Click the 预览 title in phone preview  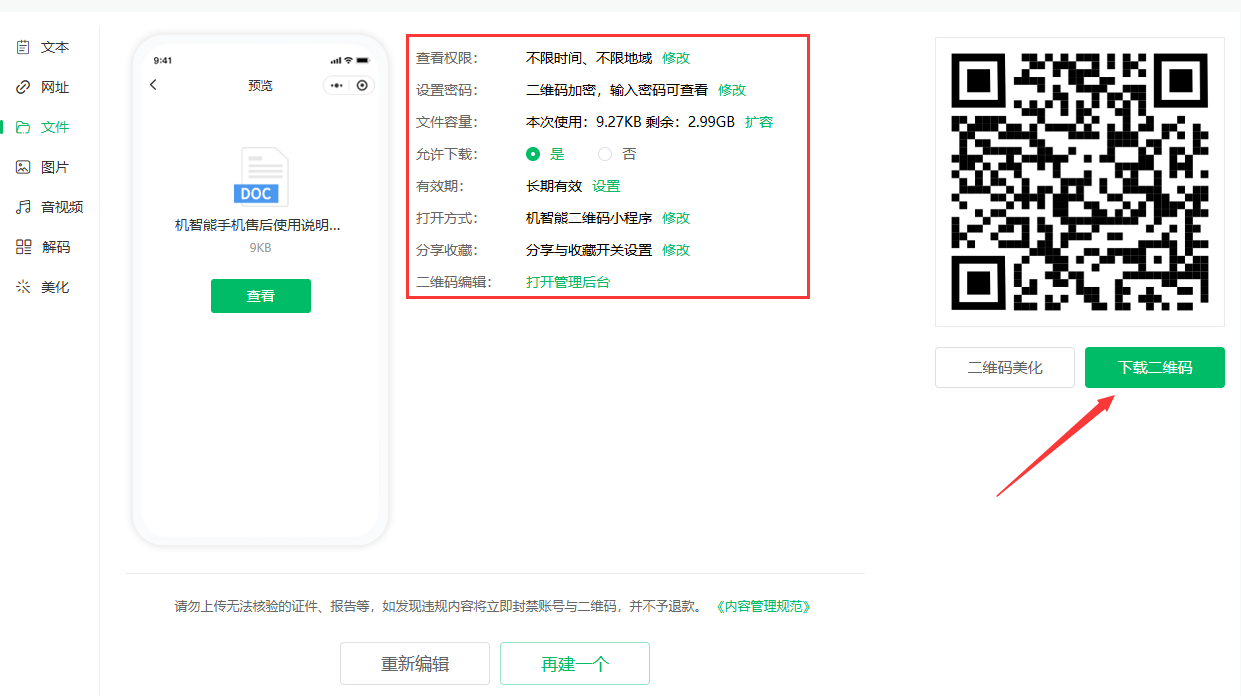coord(260,86)
